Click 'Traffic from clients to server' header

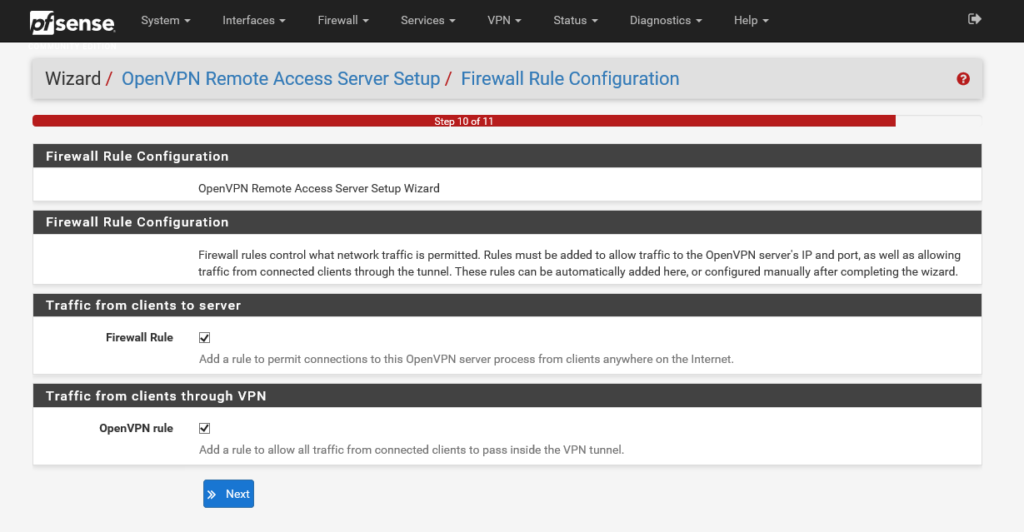click(x=507, y=305)
